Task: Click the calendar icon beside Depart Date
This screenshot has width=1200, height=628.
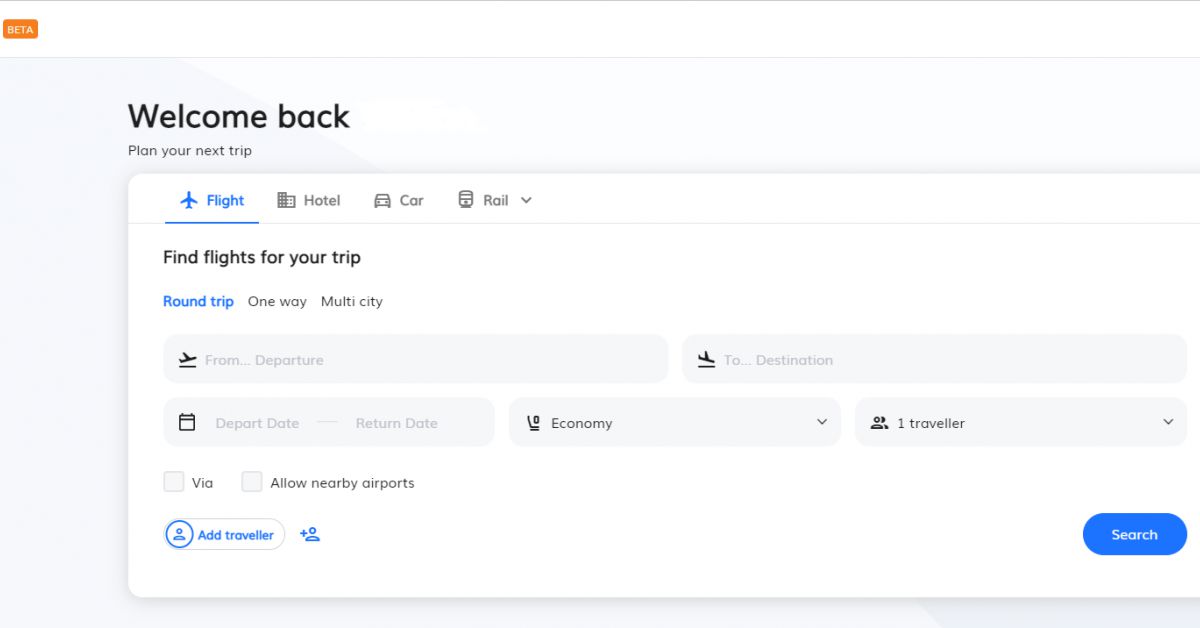Action: pyautogui.click(x=187, y=422)
